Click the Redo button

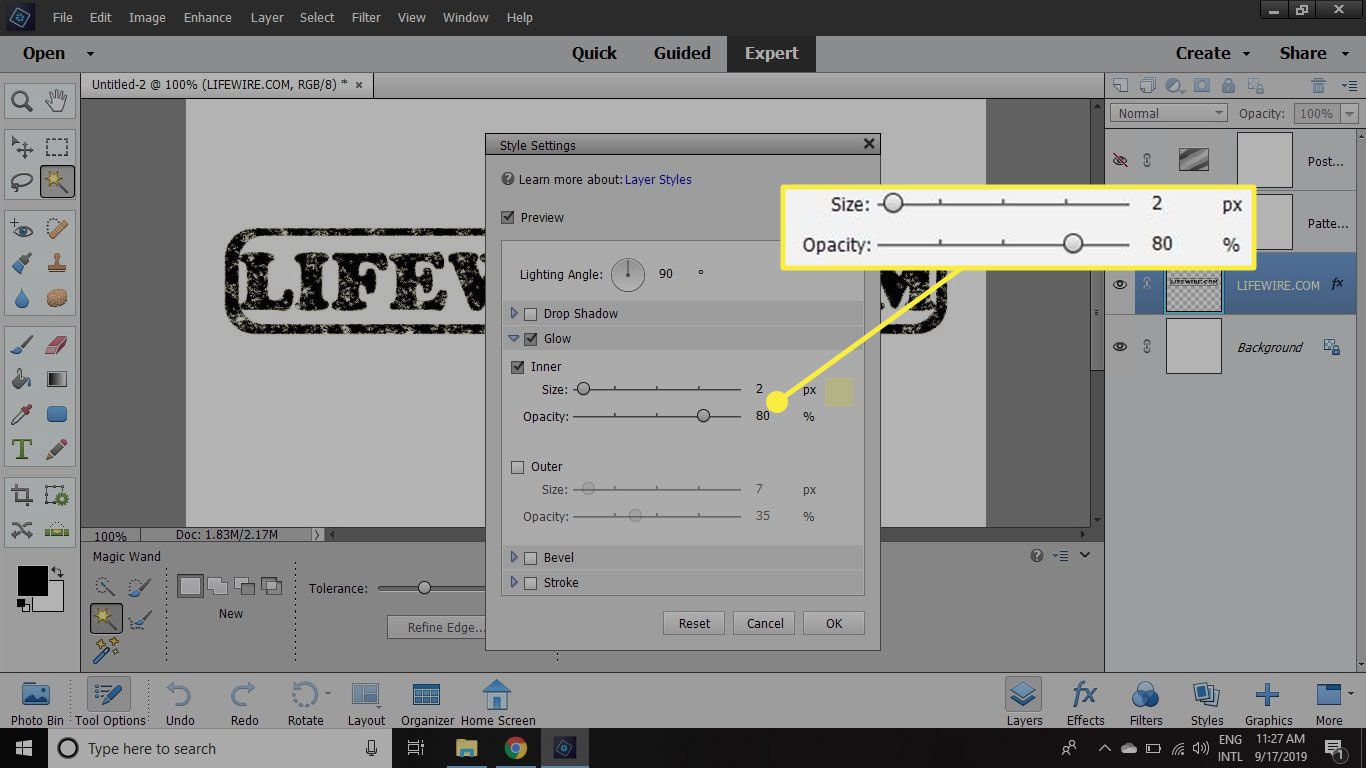pyautogui.click(x=244, y=703)
